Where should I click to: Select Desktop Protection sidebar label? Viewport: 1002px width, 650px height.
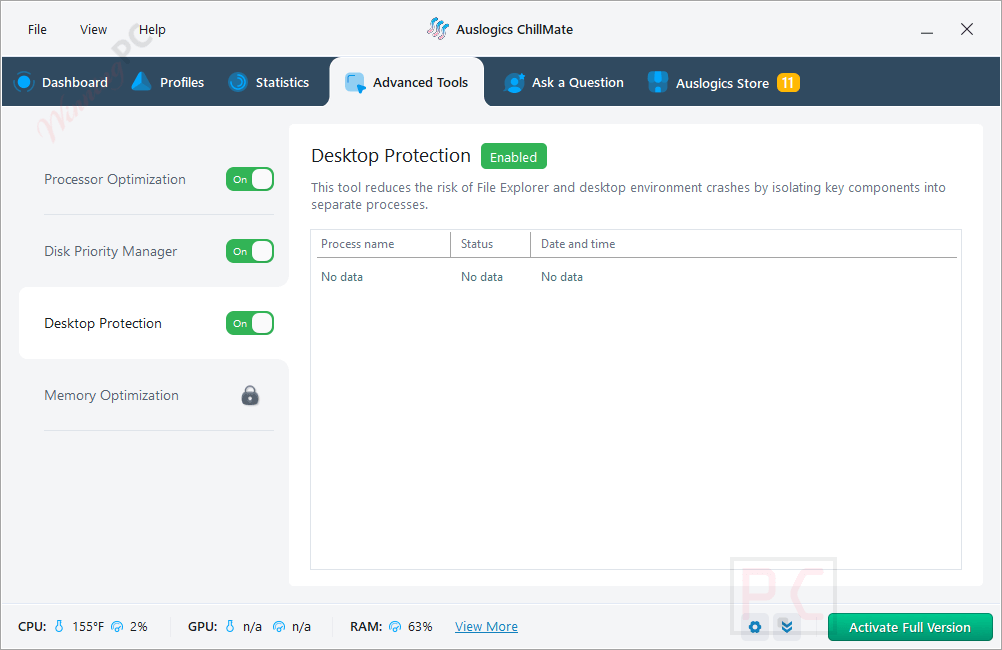click(103, 323)
